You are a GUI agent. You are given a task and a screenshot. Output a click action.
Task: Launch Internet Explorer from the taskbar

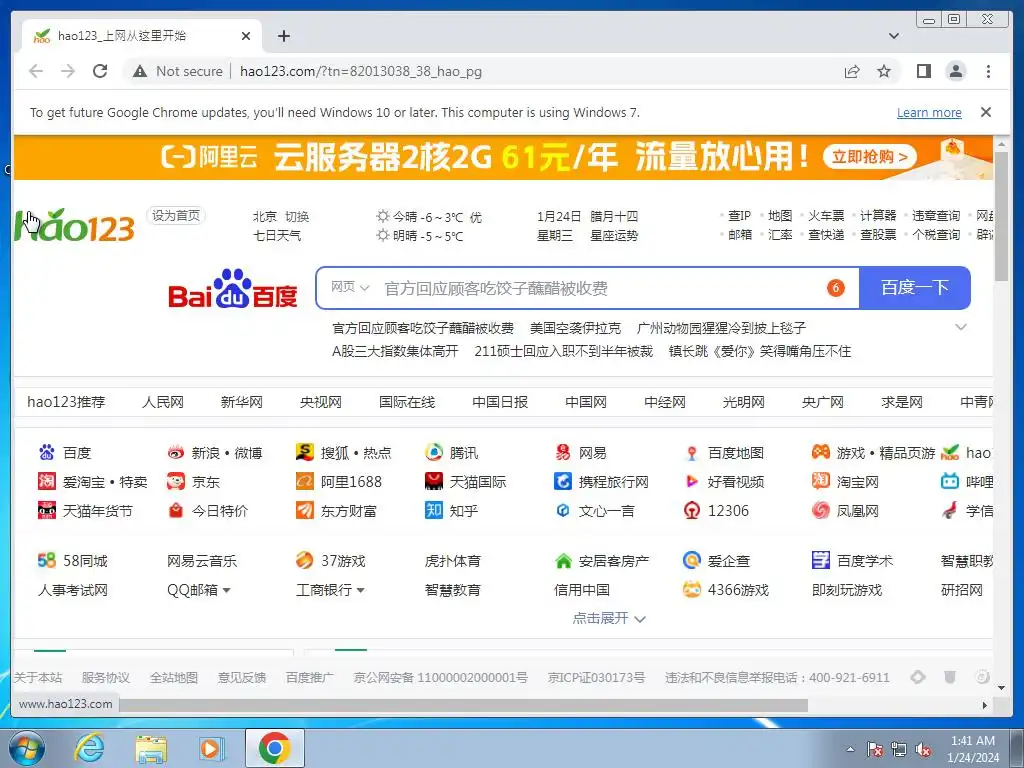point(89,748)
